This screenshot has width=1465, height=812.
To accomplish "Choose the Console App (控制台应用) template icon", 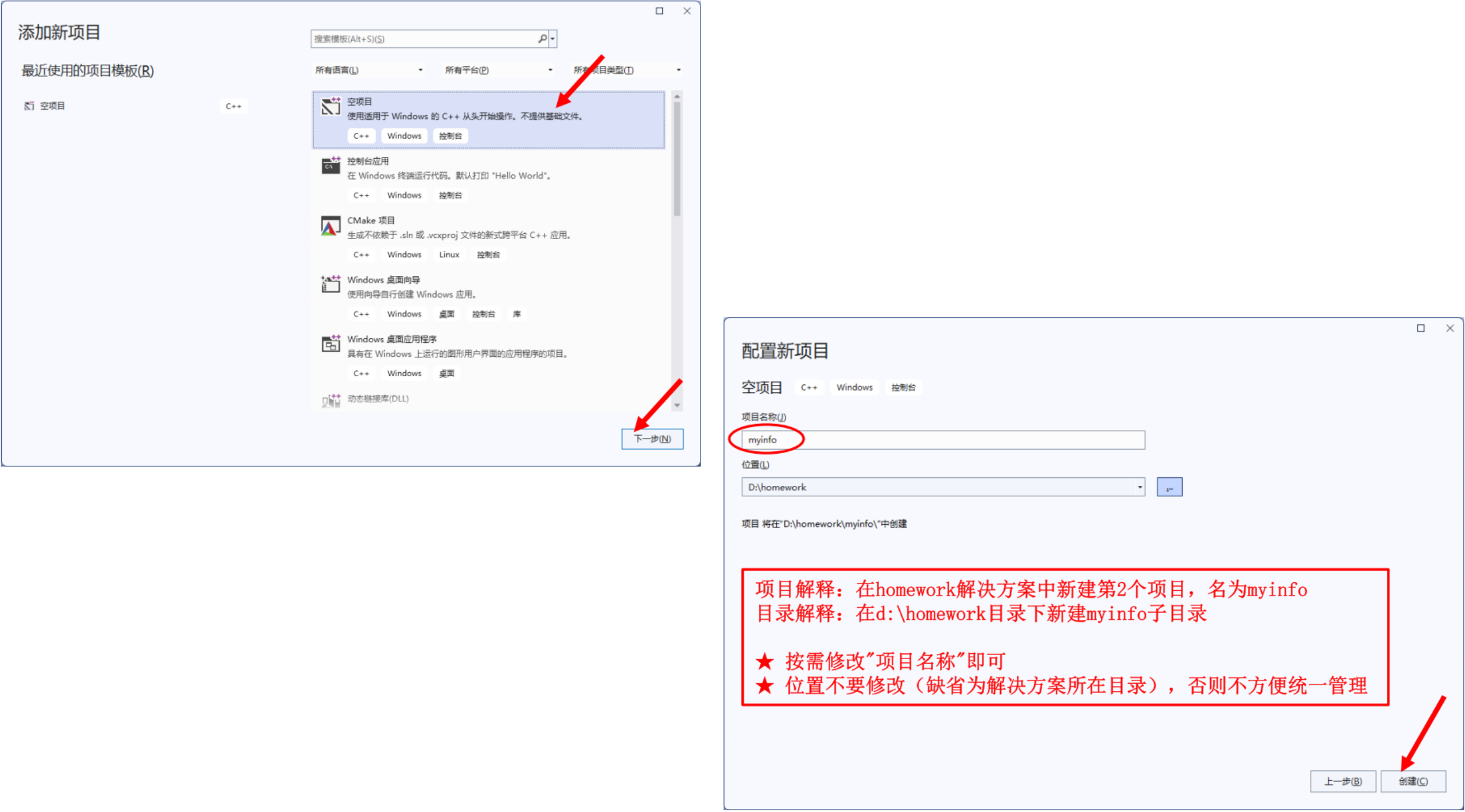I will (331, 166).
